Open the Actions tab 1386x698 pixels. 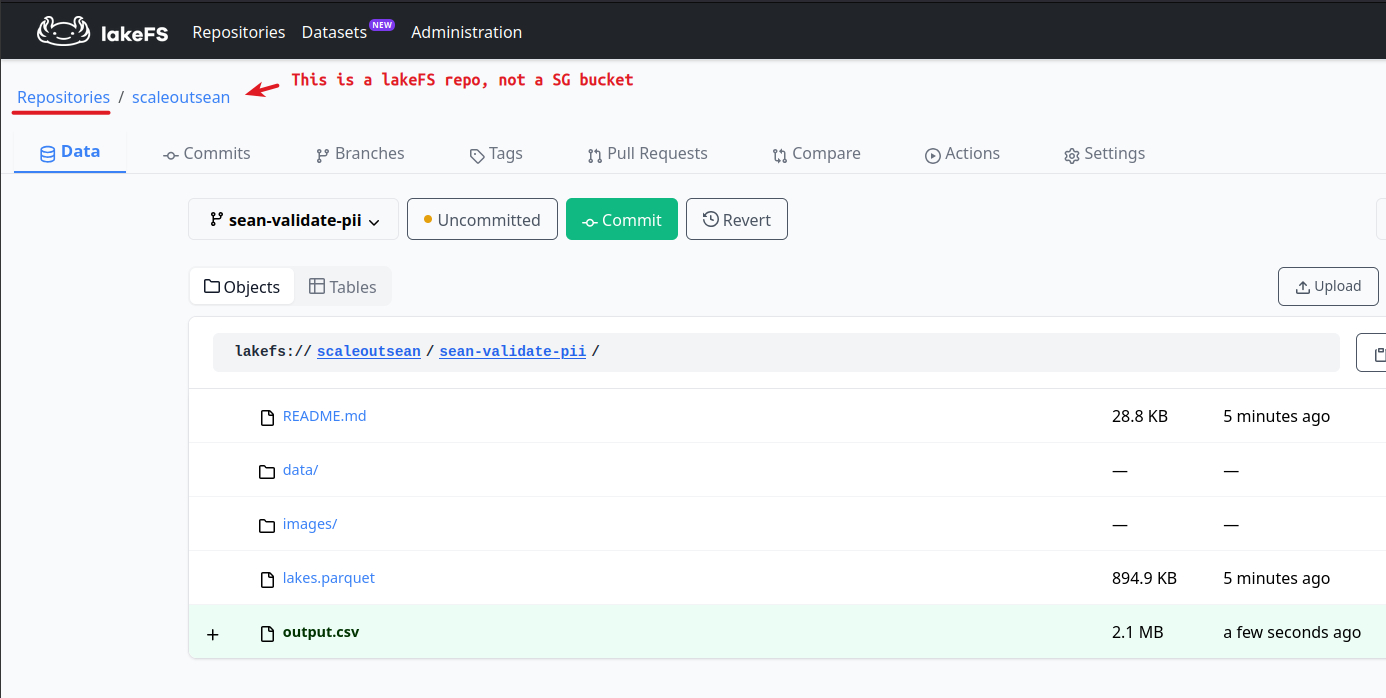962,153
